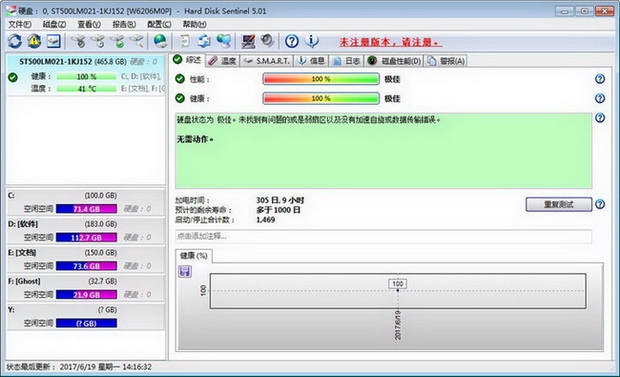
Task: Click the 点击添加注释 comment field
Action: [383, 237]
